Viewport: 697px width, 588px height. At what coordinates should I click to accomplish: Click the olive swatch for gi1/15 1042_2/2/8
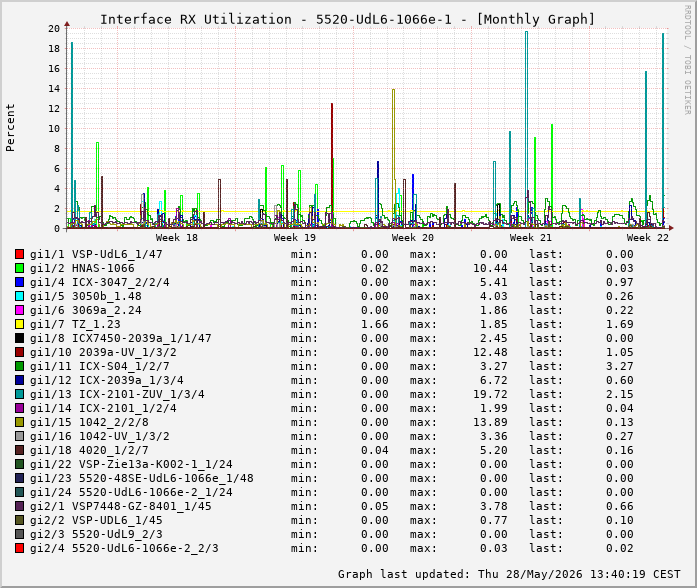click(19, 422)
